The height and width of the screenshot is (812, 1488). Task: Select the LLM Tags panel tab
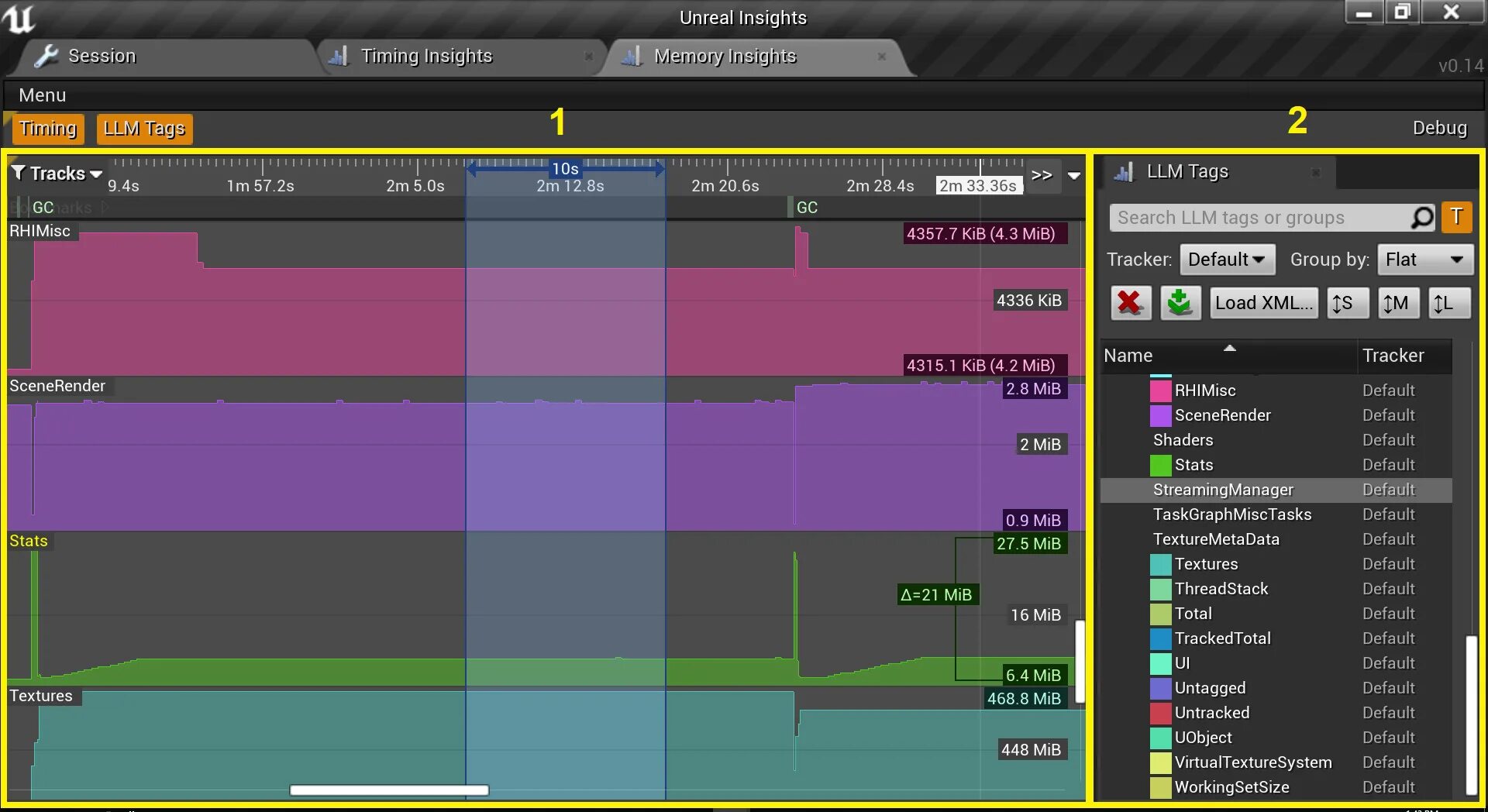pyautogui.click(x=1217, y=172)
